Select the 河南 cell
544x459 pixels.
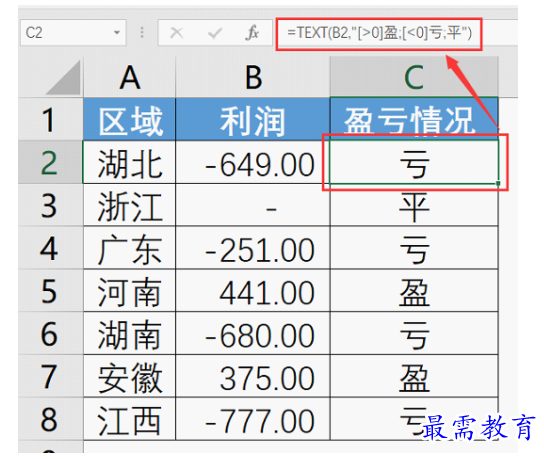(x=130, y=291)
